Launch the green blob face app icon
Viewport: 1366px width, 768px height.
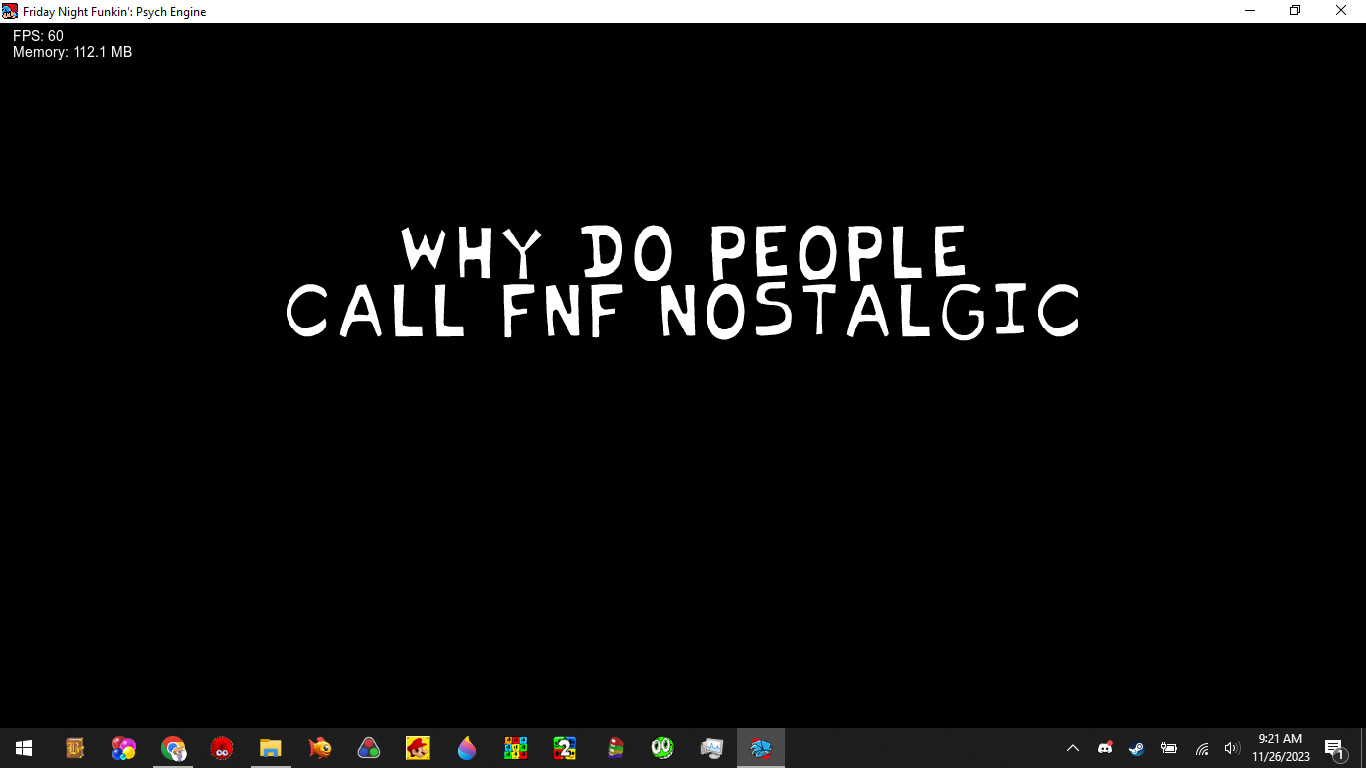coord(663,748)
